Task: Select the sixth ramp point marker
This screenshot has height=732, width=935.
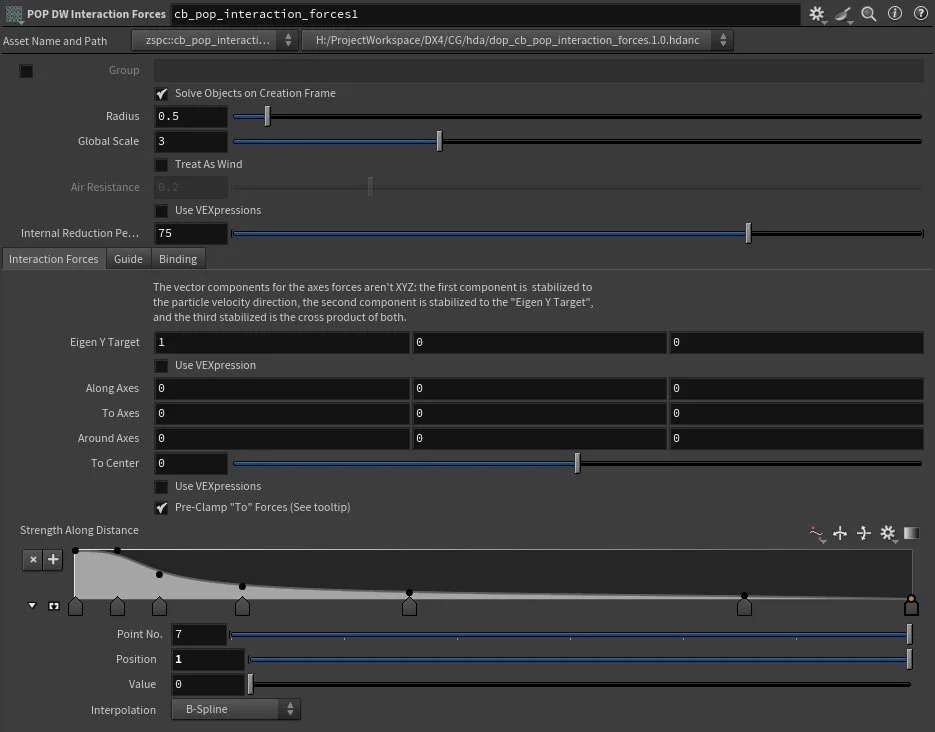Action: 744,606
